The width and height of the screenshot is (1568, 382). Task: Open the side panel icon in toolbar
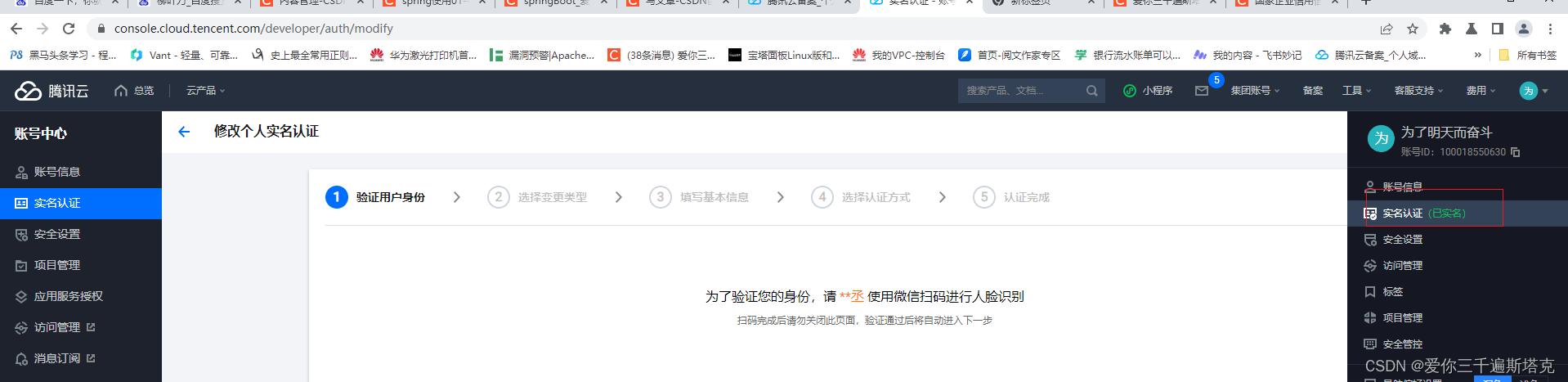click(x=1498, y=29)
